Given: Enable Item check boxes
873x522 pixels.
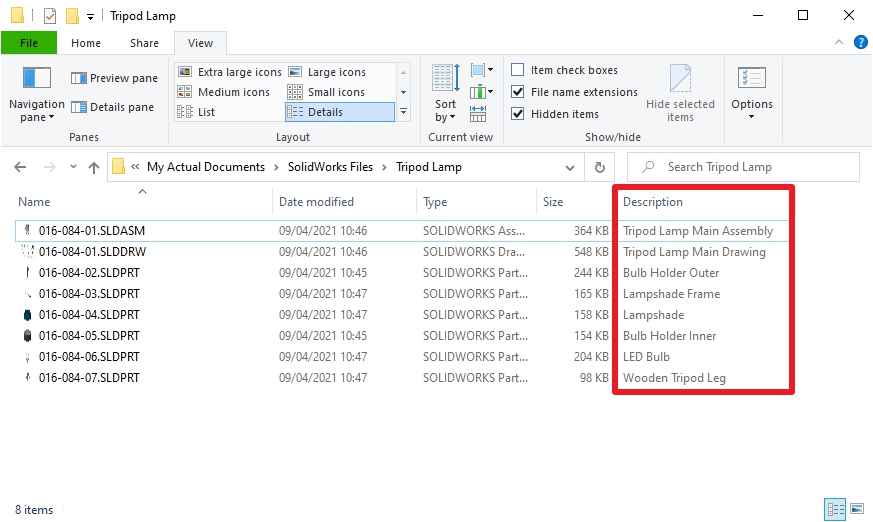Looking at the screenshot, I should [x=518, y=70].
